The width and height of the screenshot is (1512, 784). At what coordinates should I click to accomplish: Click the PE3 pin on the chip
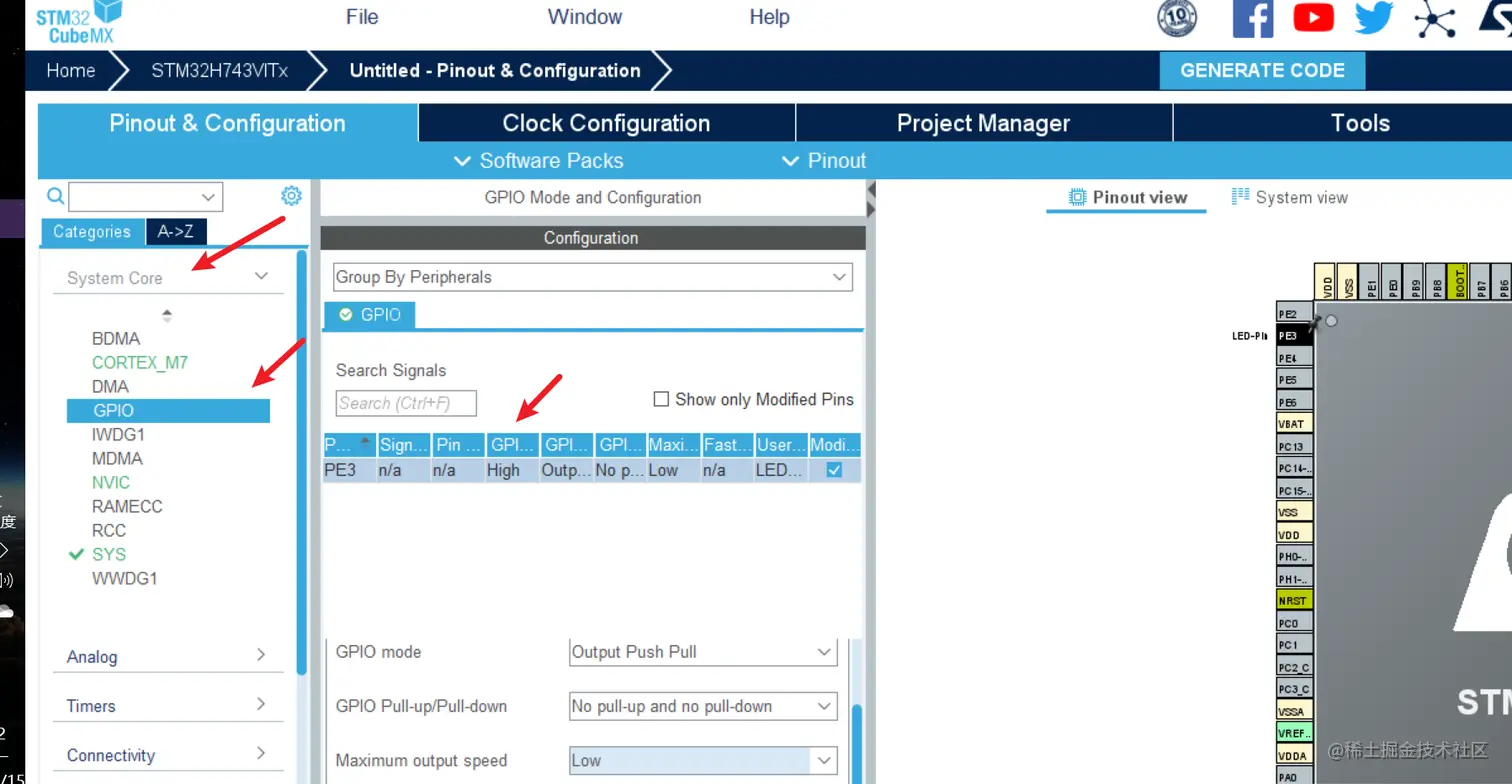(1294, 336)
